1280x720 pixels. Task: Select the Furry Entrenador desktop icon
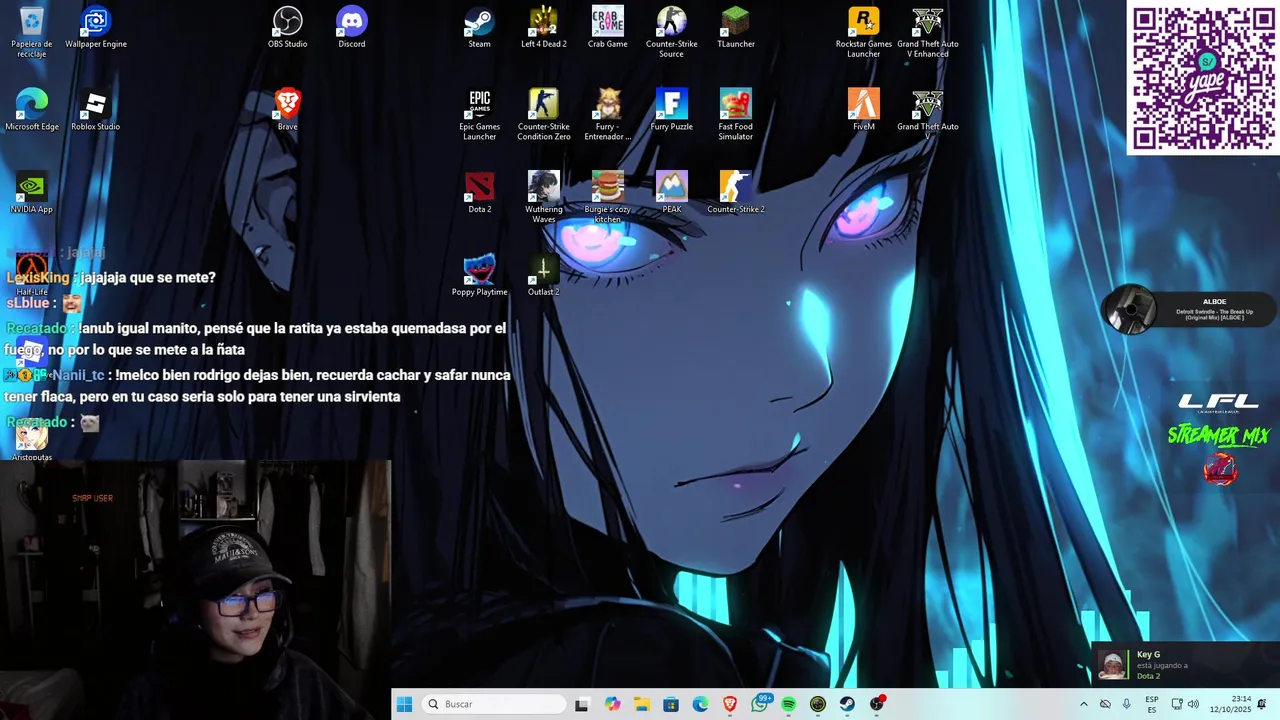click(607, 115)
